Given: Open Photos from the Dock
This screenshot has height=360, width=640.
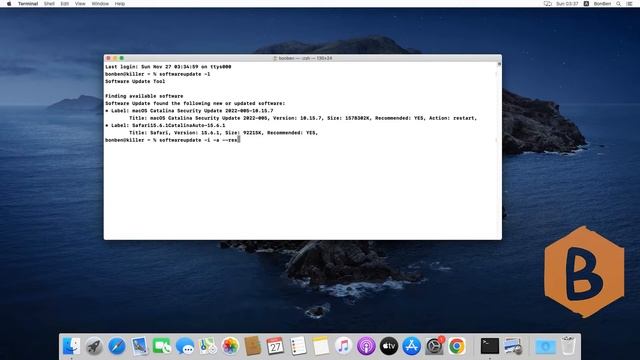Looking at the screenshot, I should click(x=230, y=346).
